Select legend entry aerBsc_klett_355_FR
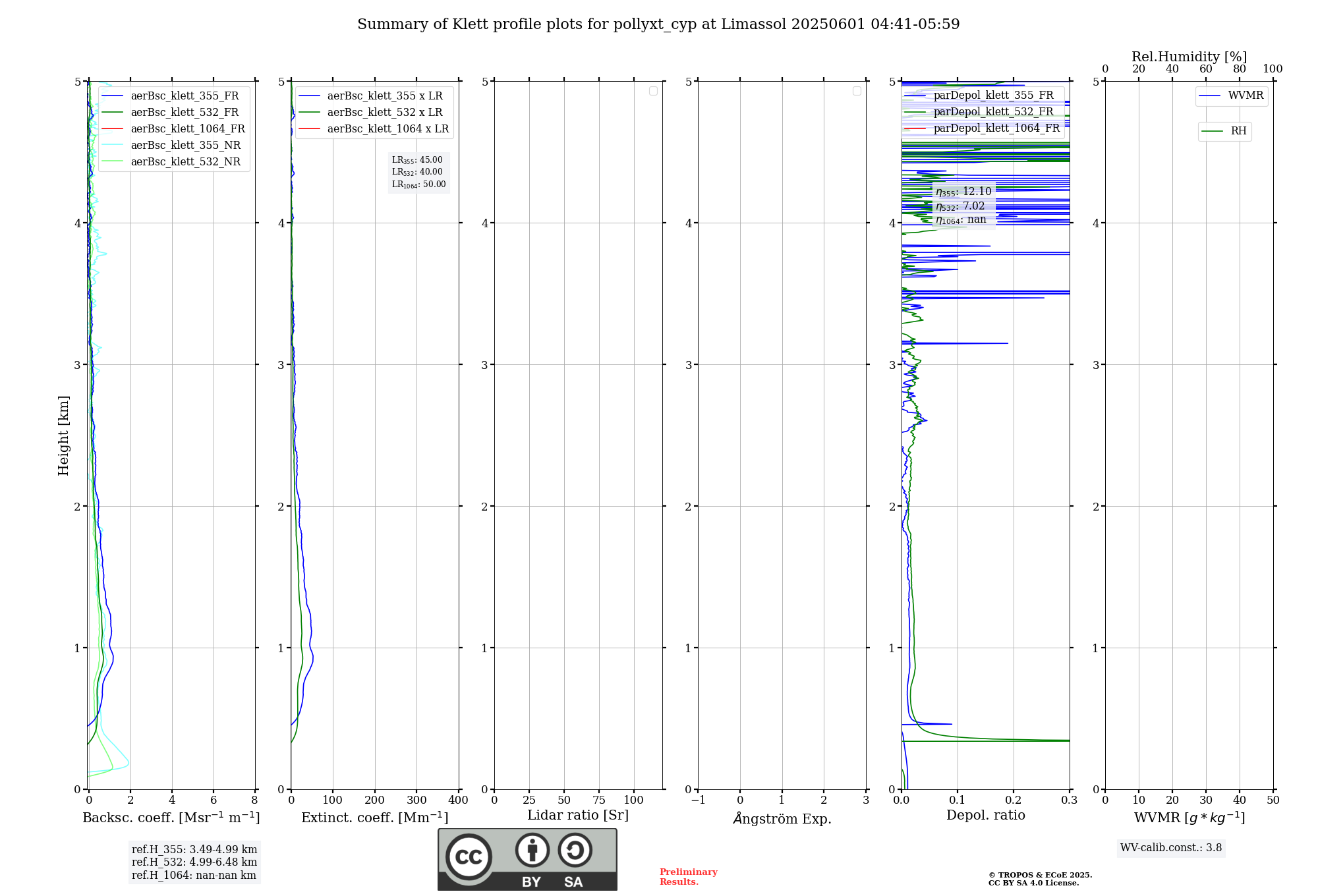This screenshot has height=896, width=1318. [173, 96]
